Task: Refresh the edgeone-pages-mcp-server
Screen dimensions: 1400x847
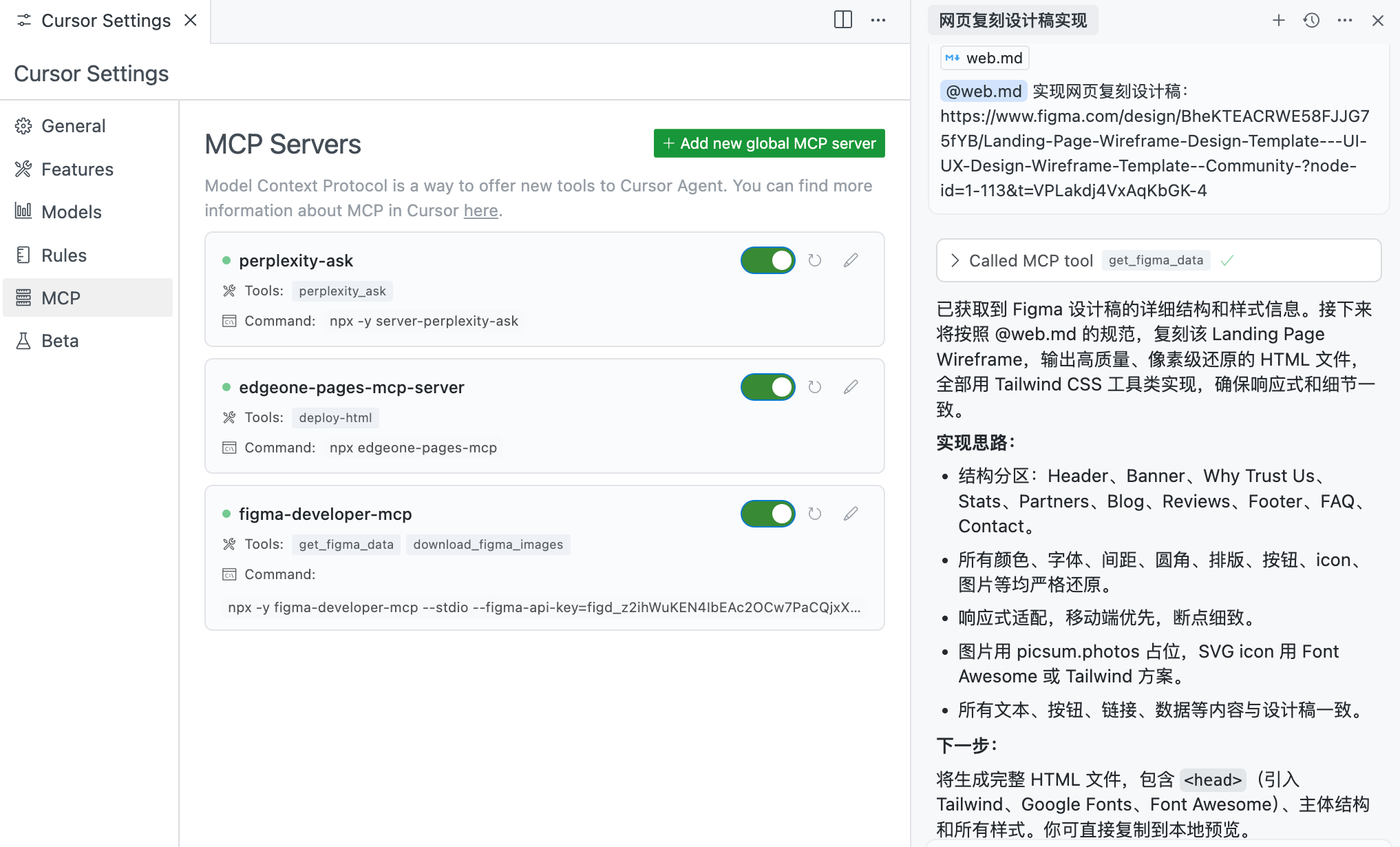Action: coord(815,387)
